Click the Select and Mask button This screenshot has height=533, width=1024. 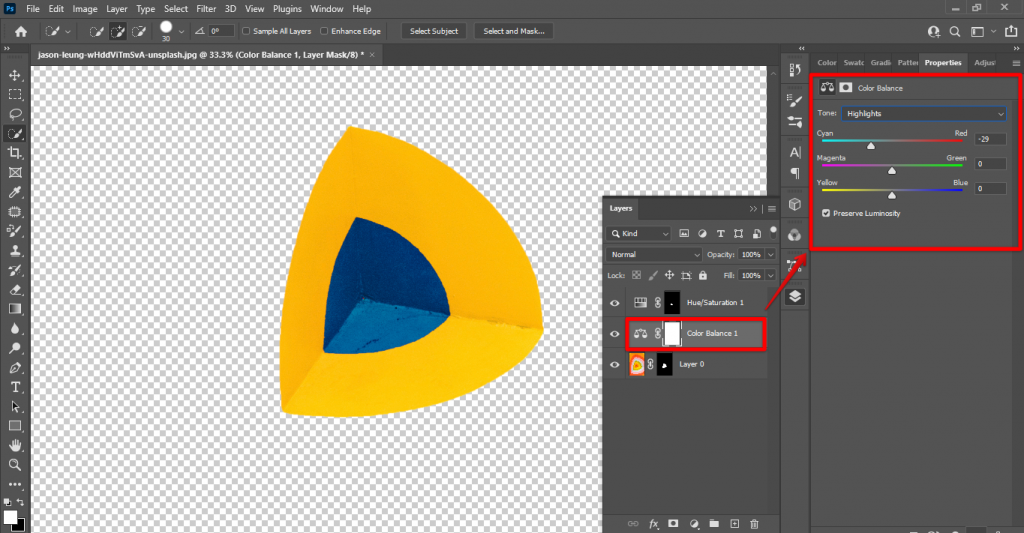pyautogui.click(x=514, y=31)
